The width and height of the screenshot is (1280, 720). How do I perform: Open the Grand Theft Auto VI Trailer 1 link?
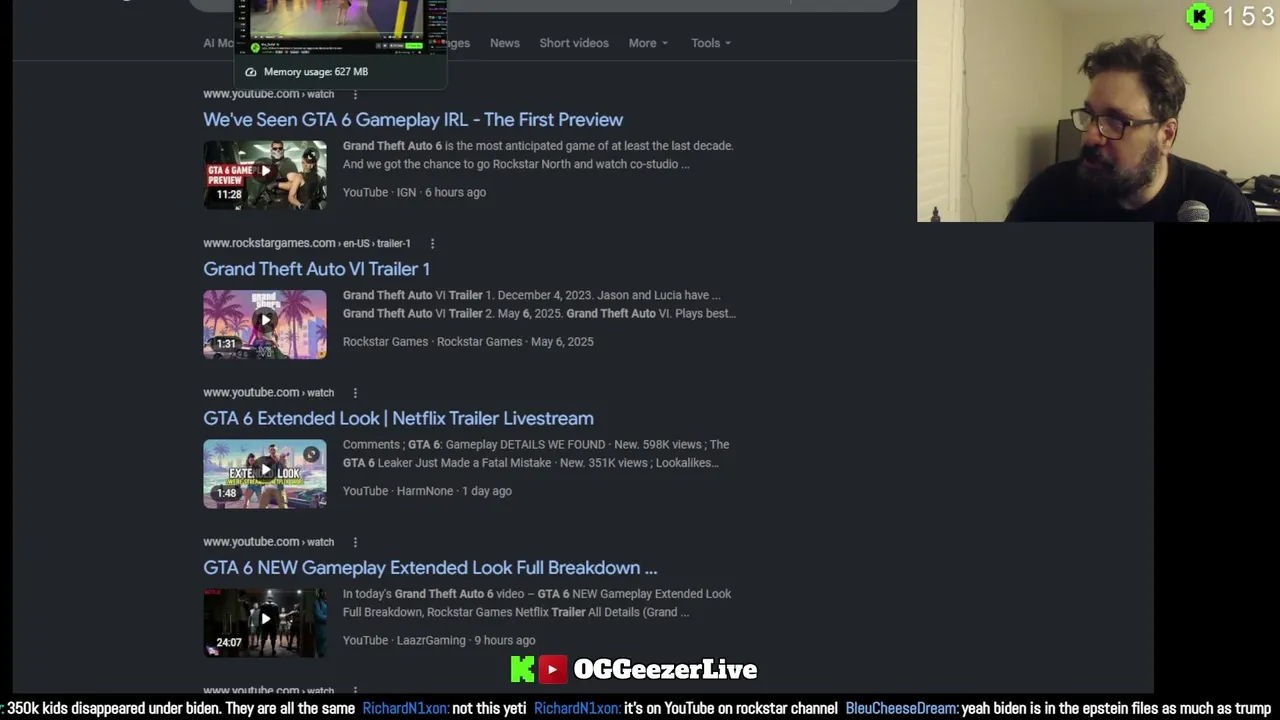(x=316, y=269)
